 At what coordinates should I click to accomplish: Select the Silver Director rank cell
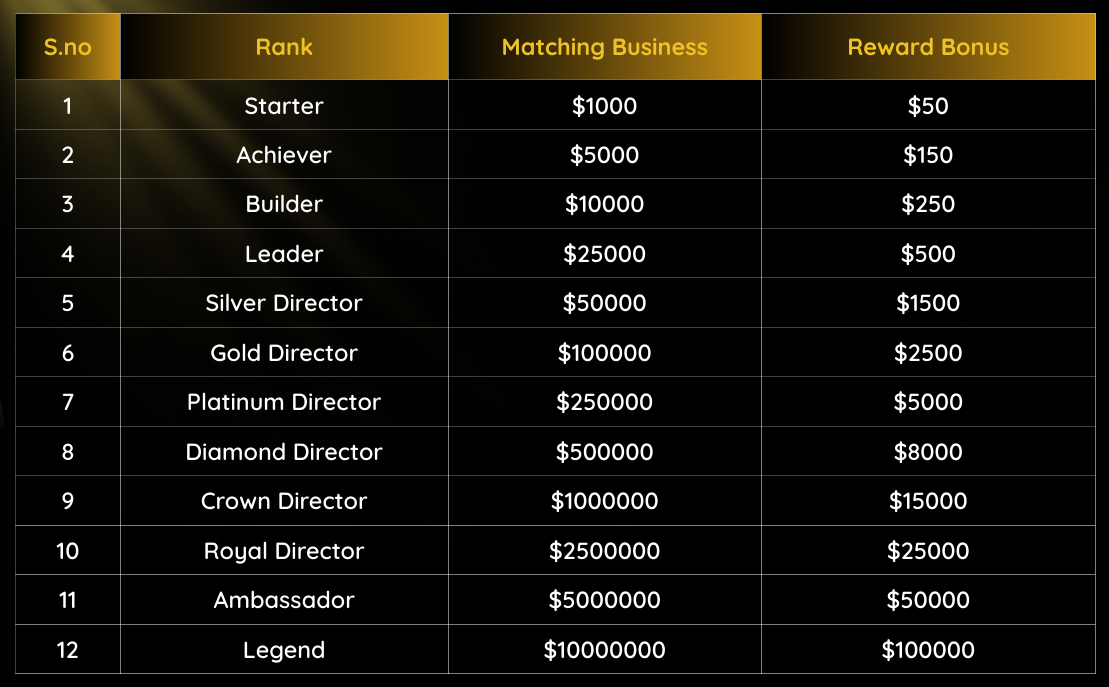(284, 303)
